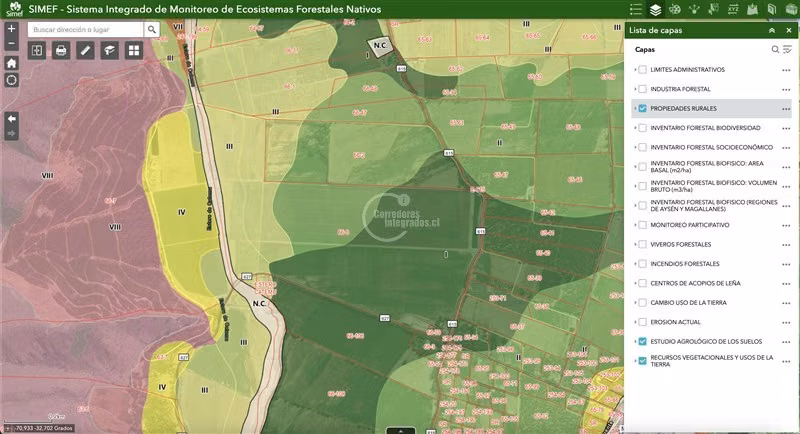Zoom in on the map

pyautogui.click(x=11, y=29)
